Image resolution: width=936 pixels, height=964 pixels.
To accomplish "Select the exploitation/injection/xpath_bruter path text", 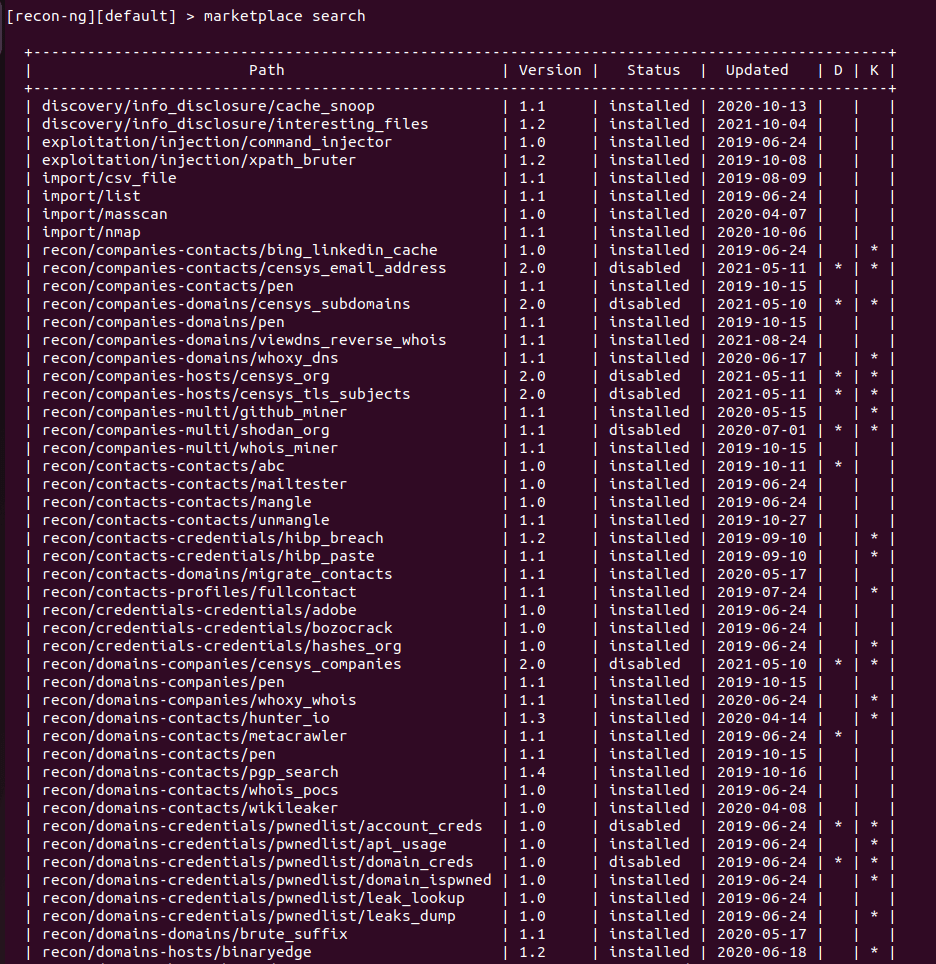I will [199, 160].
